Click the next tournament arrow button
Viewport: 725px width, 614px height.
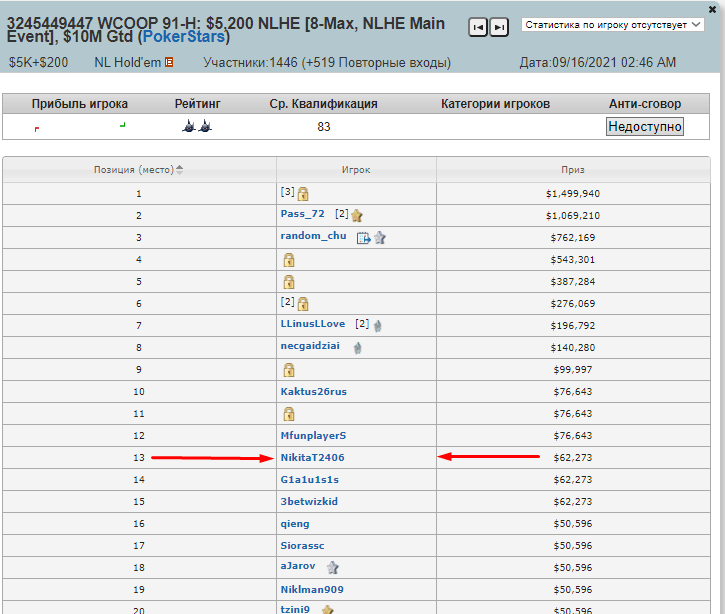pyautogui.click(x=499, y=27)
